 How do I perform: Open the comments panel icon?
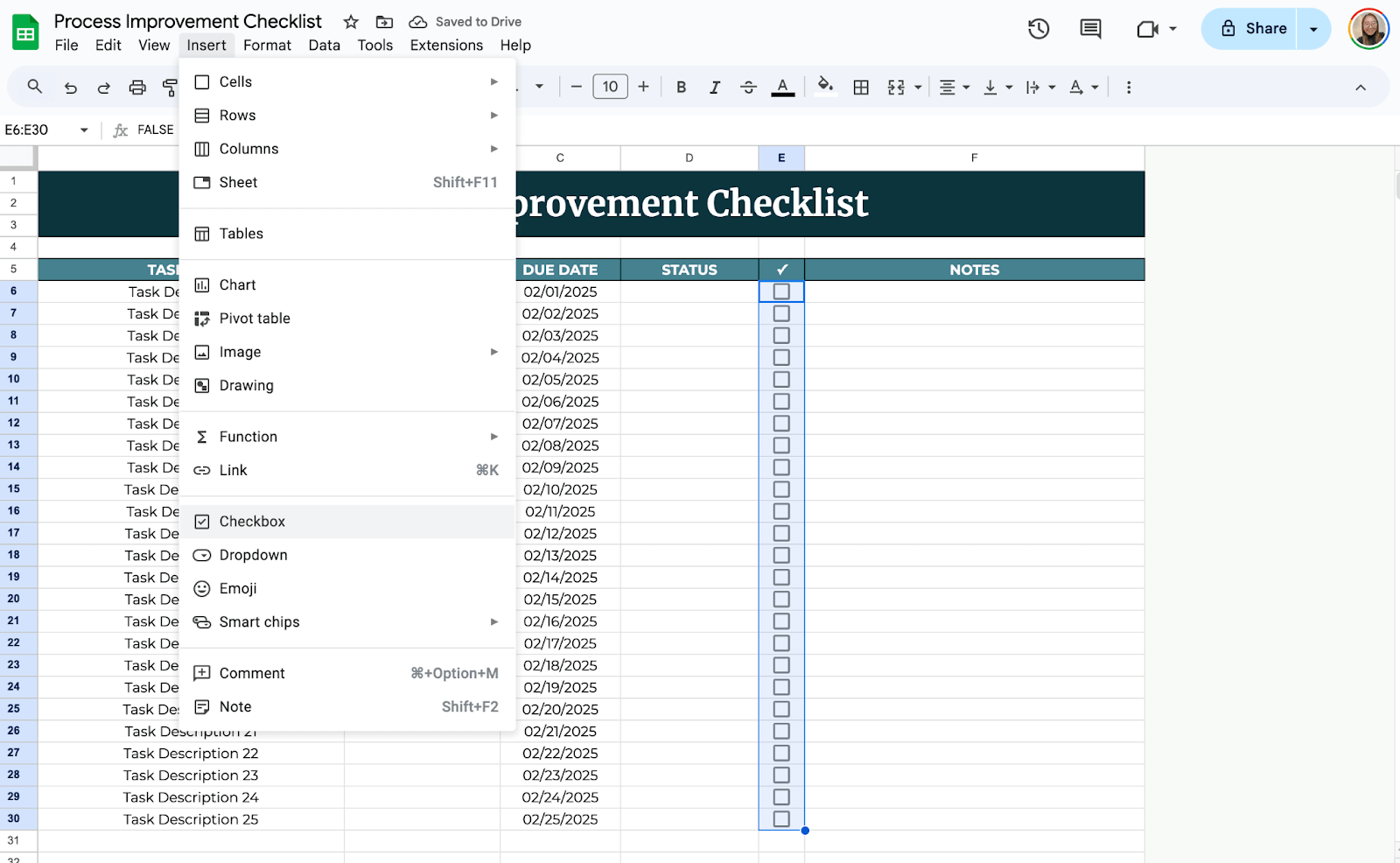(x=1090, y=29)
